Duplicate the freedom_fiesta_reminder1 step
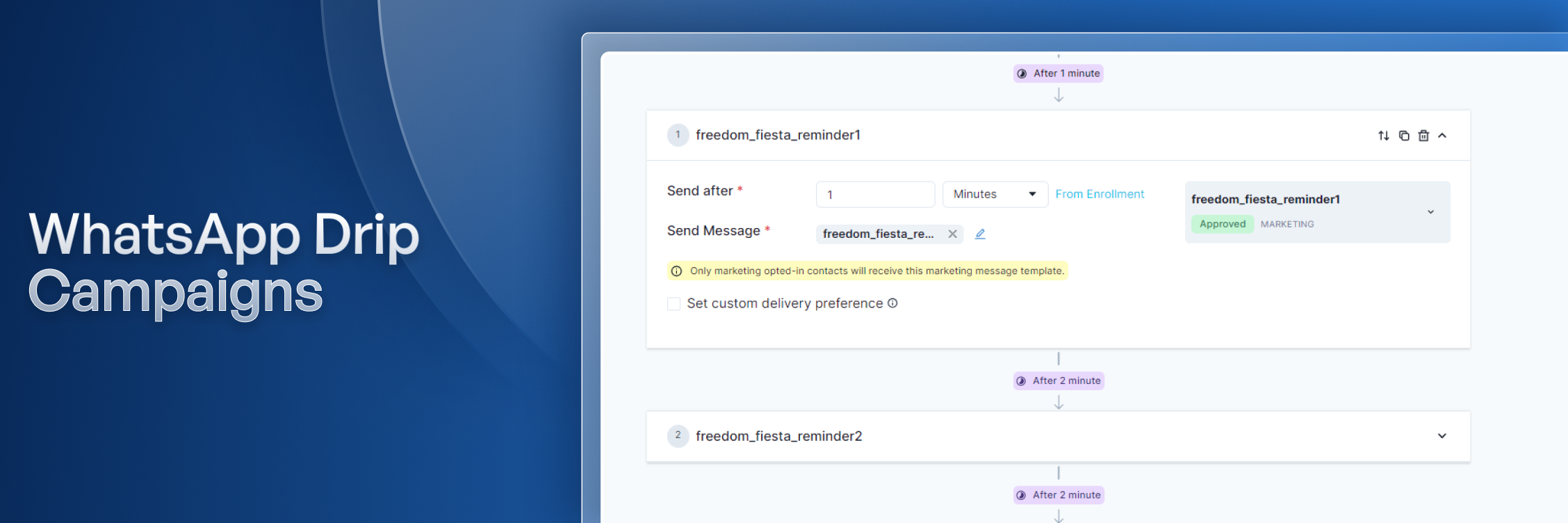Image resolution: width=1568 pixels, height=523 pixels. click(x=1404, y=136)
